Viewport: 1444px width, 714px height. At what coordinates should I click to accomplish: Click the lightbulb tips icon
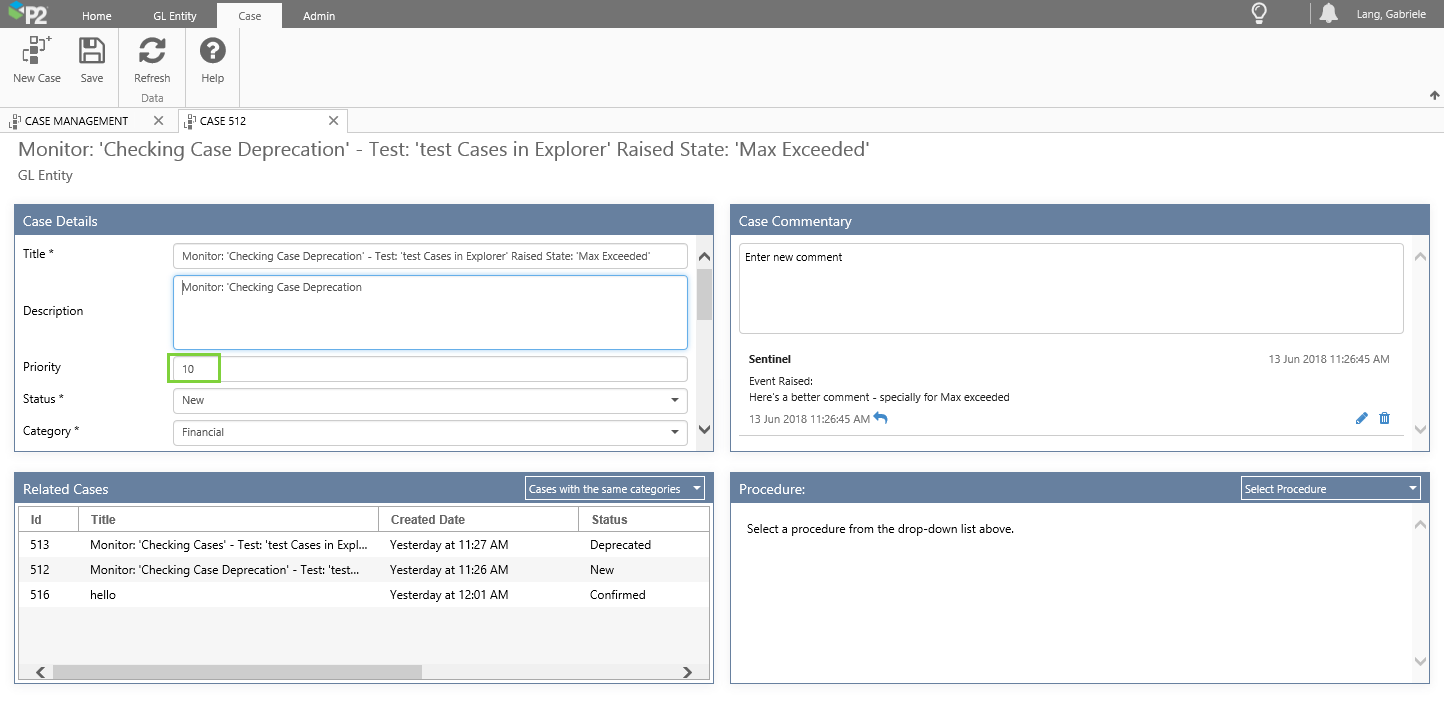(1259, 14)
